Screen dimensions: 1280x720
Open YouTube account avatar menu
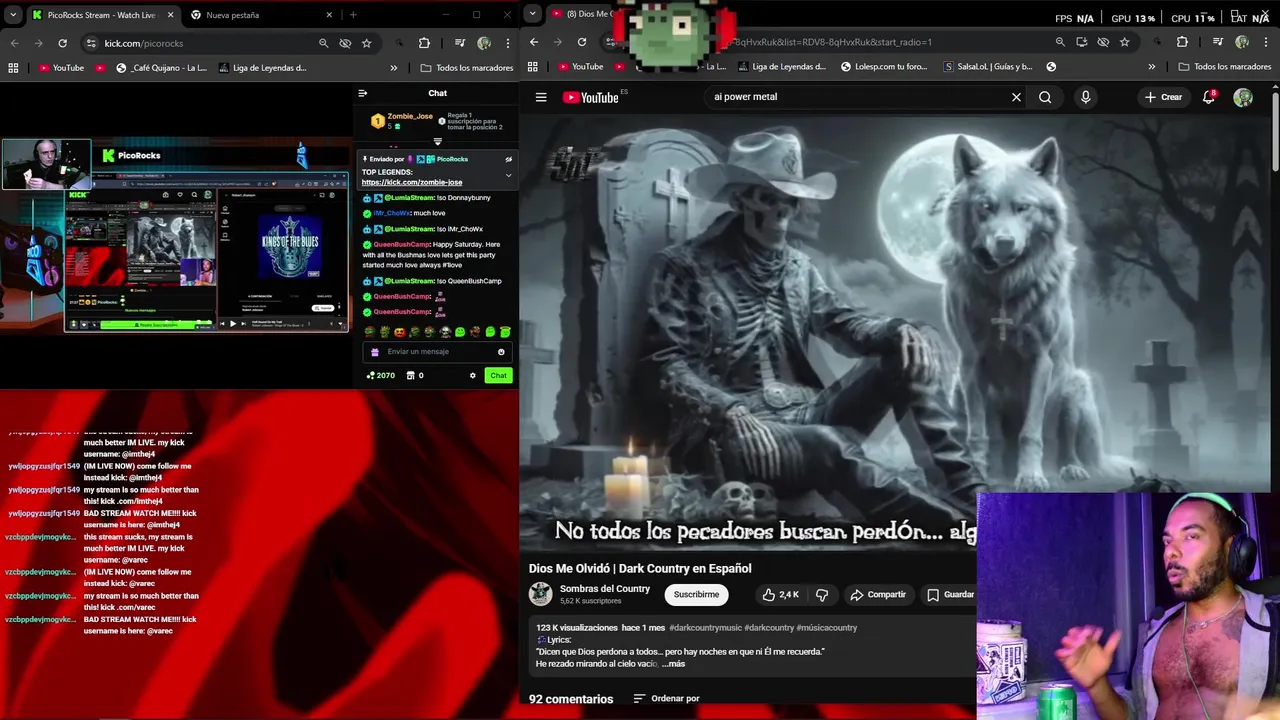[1243, 97]
